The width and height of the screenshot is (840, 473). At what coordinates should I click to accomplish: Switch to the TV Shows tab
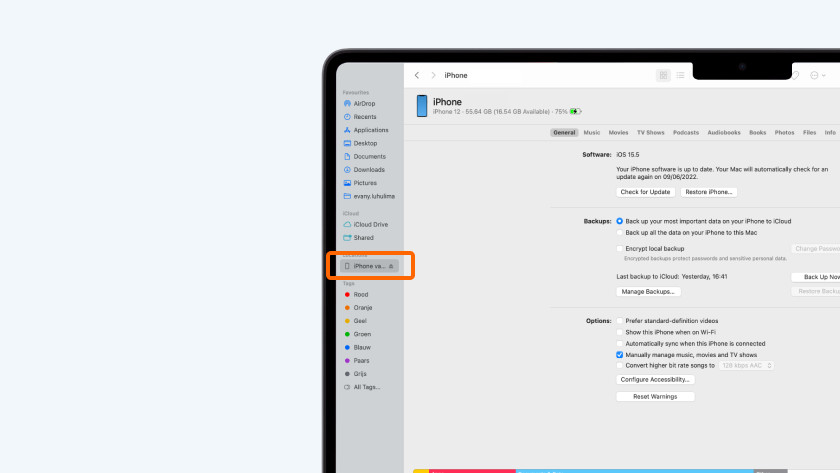click(650, 132)
